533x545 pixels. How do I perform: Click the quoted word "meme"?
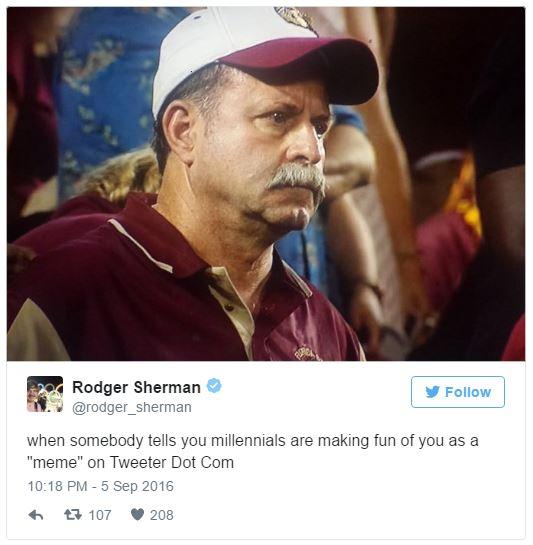(x=55, y=463)
